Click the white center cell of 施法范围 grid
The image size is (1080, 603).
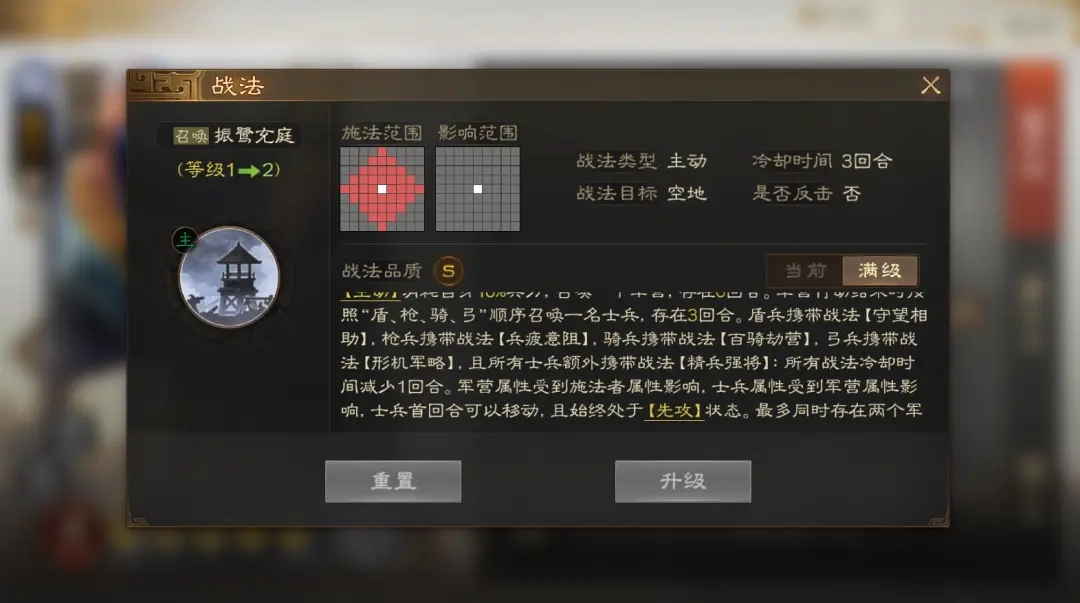click(382, 189)
